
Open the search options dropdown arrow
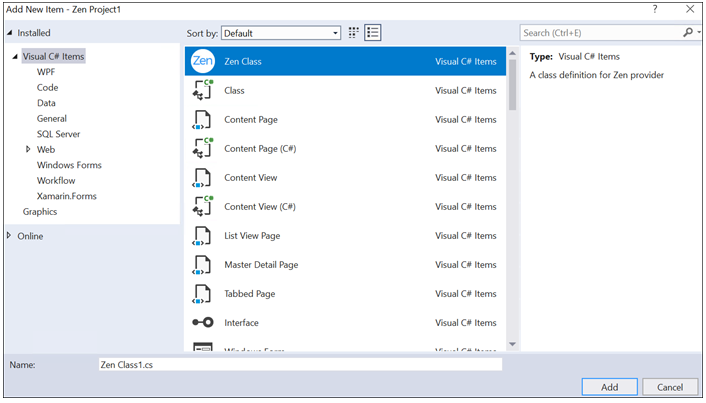(699, 32)
